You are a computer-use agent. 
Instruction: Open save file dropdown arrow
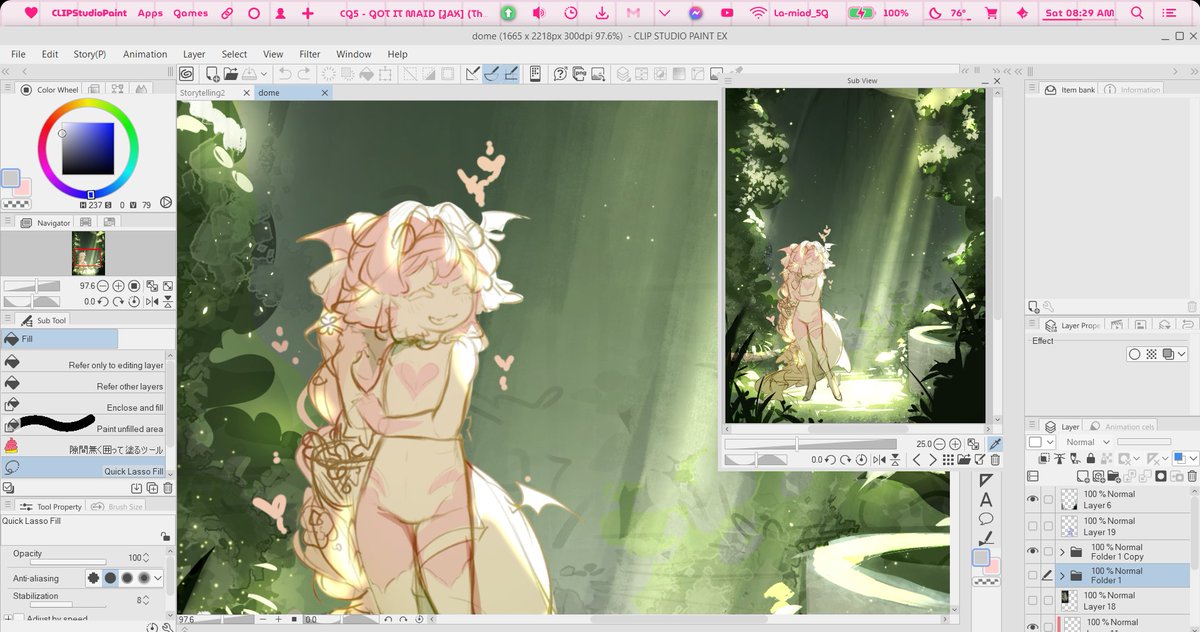(264, 74)
